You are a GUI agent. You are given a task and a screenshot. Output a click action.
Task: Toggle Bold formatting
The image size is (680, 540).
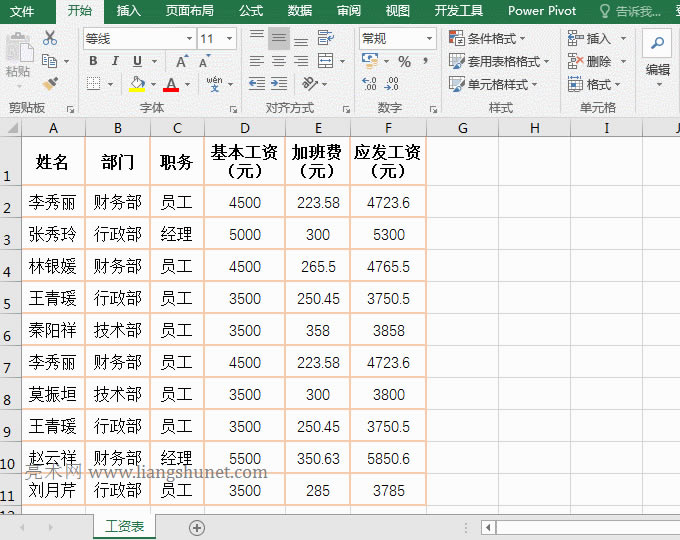tap(93, 61)
